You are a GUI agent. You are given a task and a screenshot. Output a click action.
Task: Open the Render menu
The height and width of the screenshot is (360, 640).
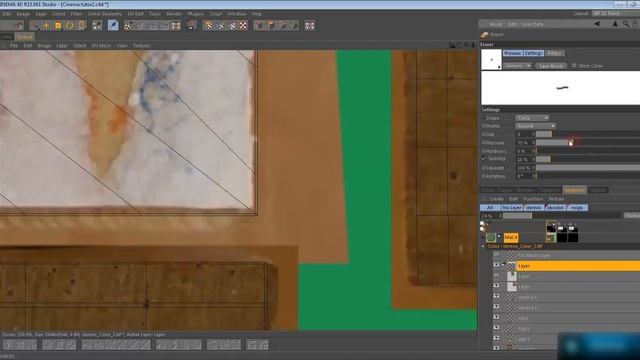[x=174, y=14]
